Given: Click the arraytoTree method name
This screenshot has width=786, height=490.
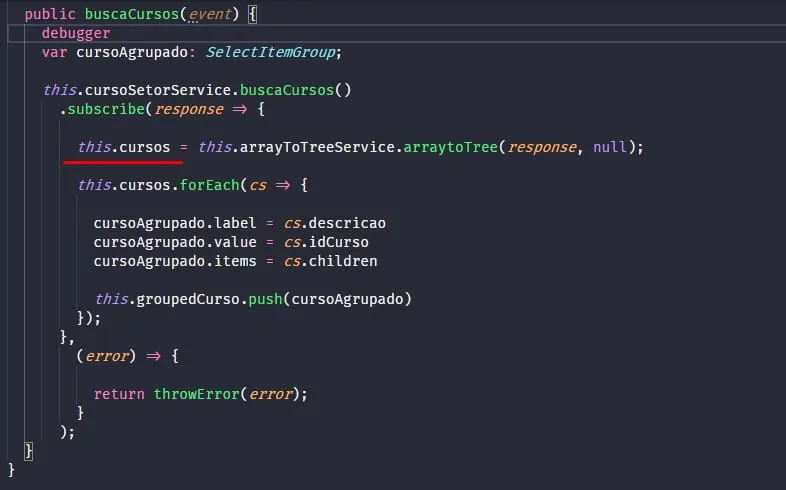Looking at the screenshot, I should click(x=450, y=147).
